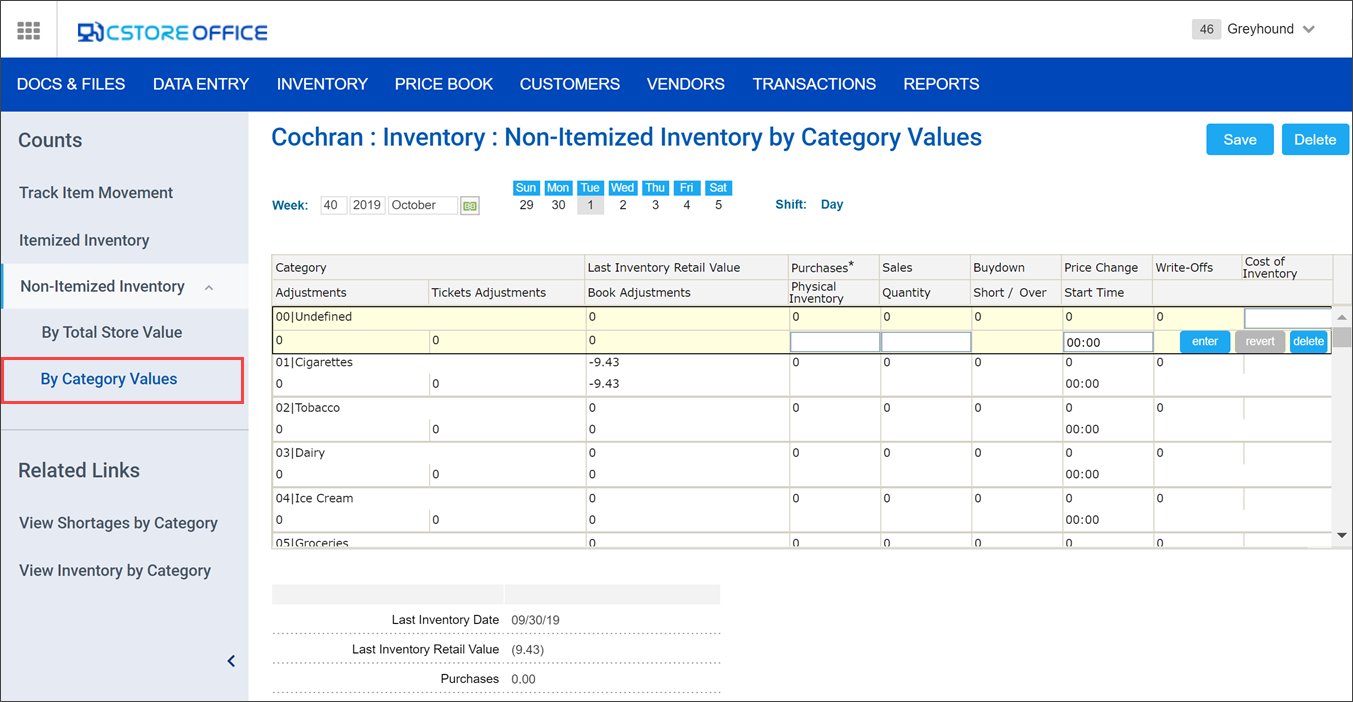Screen dimensions: 1353x702
Task: Open the DATA ENTRY menu
Action: coord(201,84)
